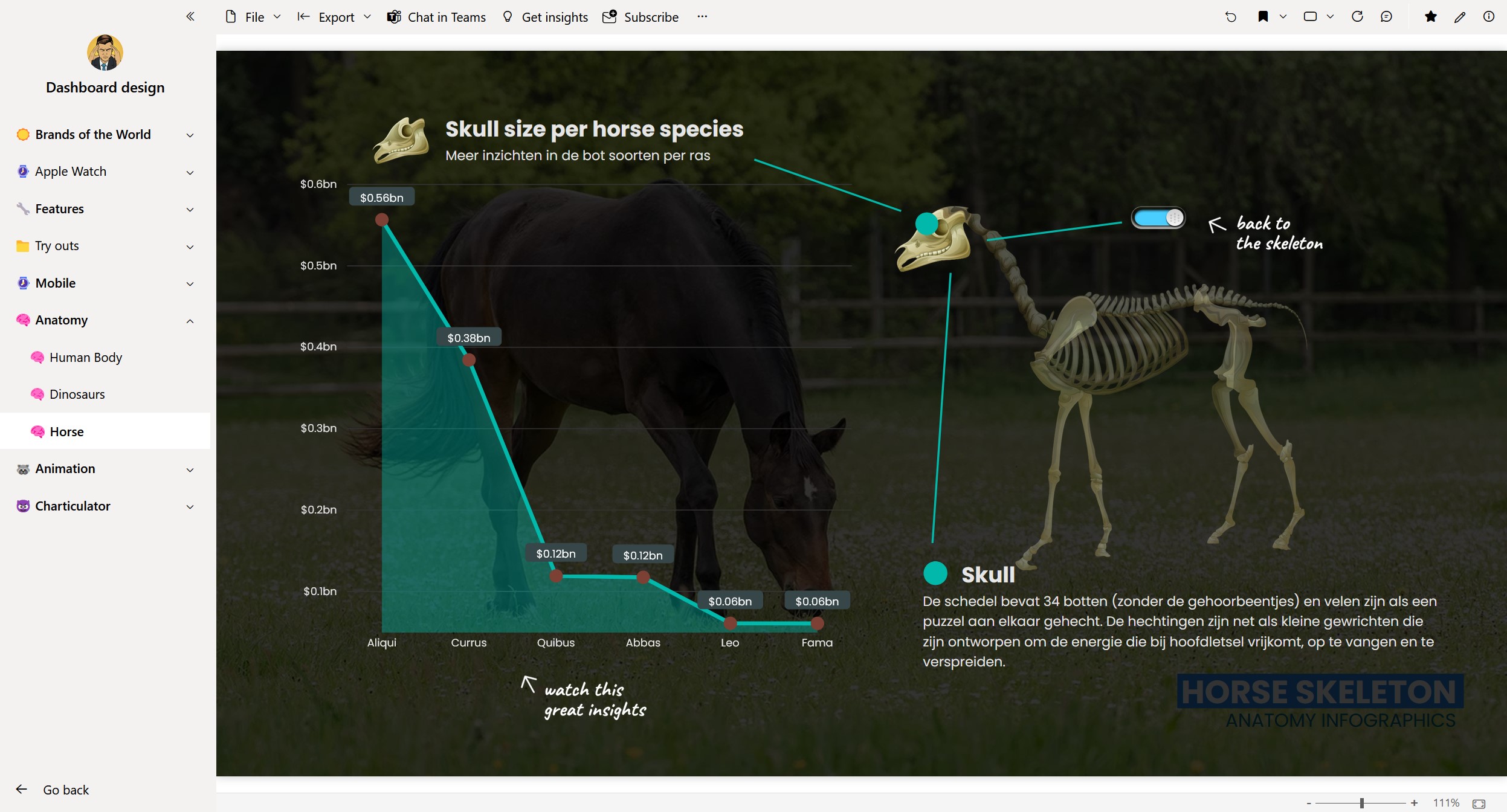Click the teal skull marker on skeleton
Screen dimensions: 1507x812
[926, 224]
